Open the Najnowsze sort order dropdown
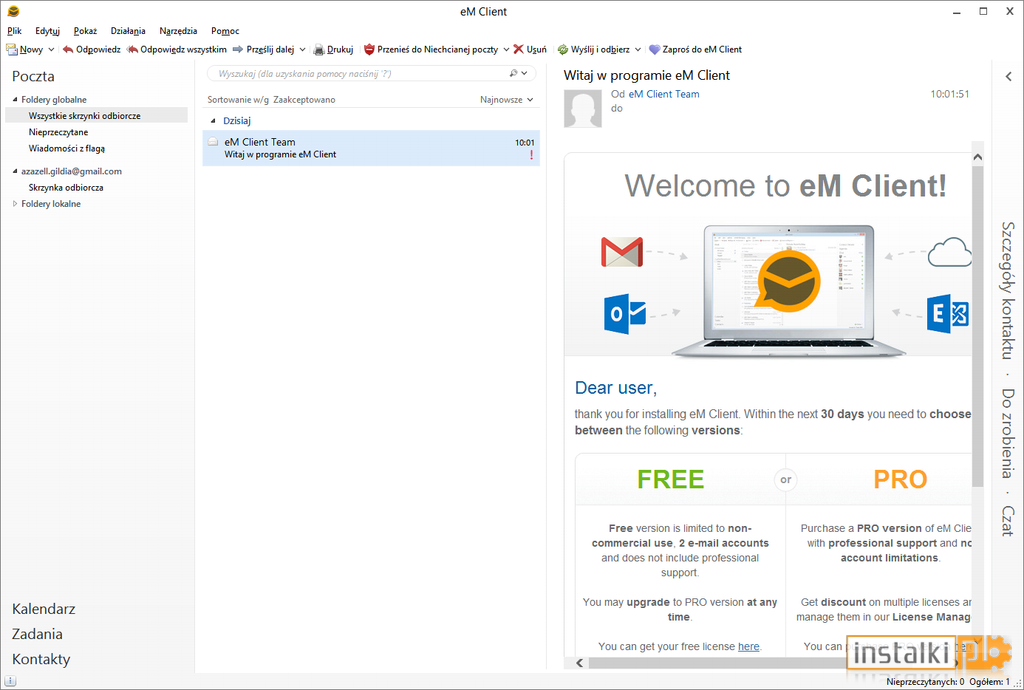This screenshot has height=690, width=1024. point(507,100)
